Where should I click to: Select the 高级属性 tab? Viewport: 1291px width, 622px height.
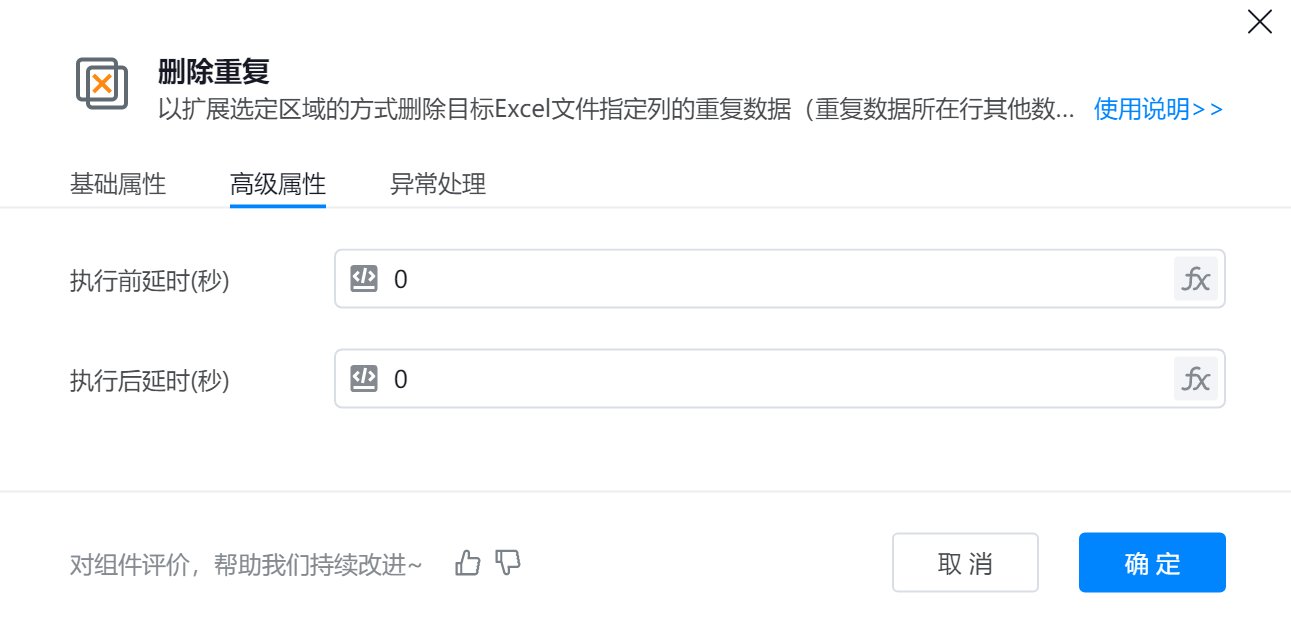tap(278, 185)
